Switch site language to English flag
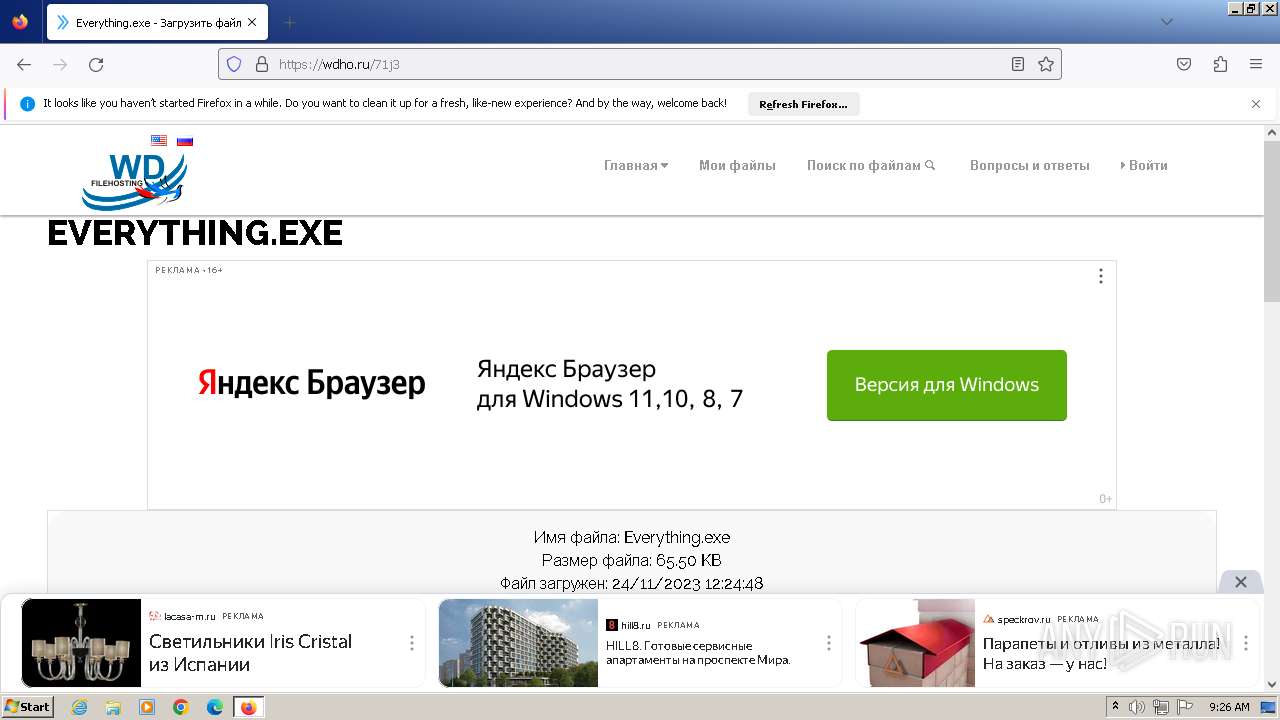1280x720 pixels. 159,141
